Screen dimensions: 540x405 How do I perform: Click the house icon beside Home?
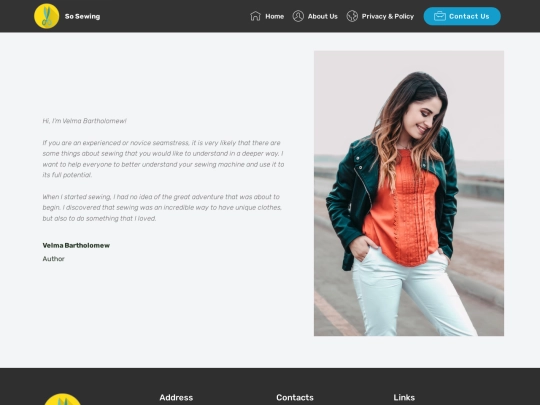click(x=255, y=16)
